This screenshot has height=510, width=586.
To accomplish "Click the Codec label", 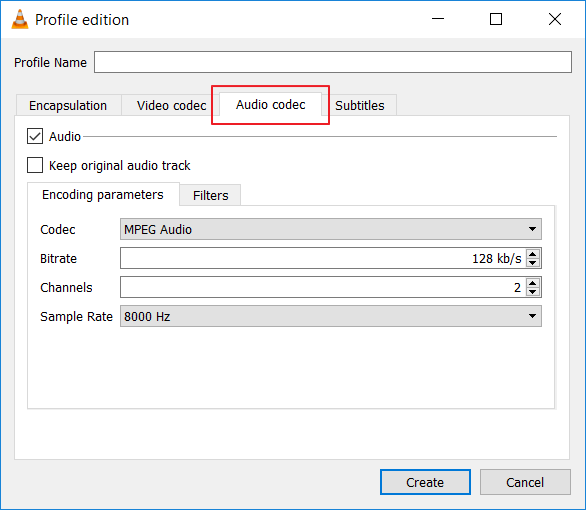I will (58, 229).
